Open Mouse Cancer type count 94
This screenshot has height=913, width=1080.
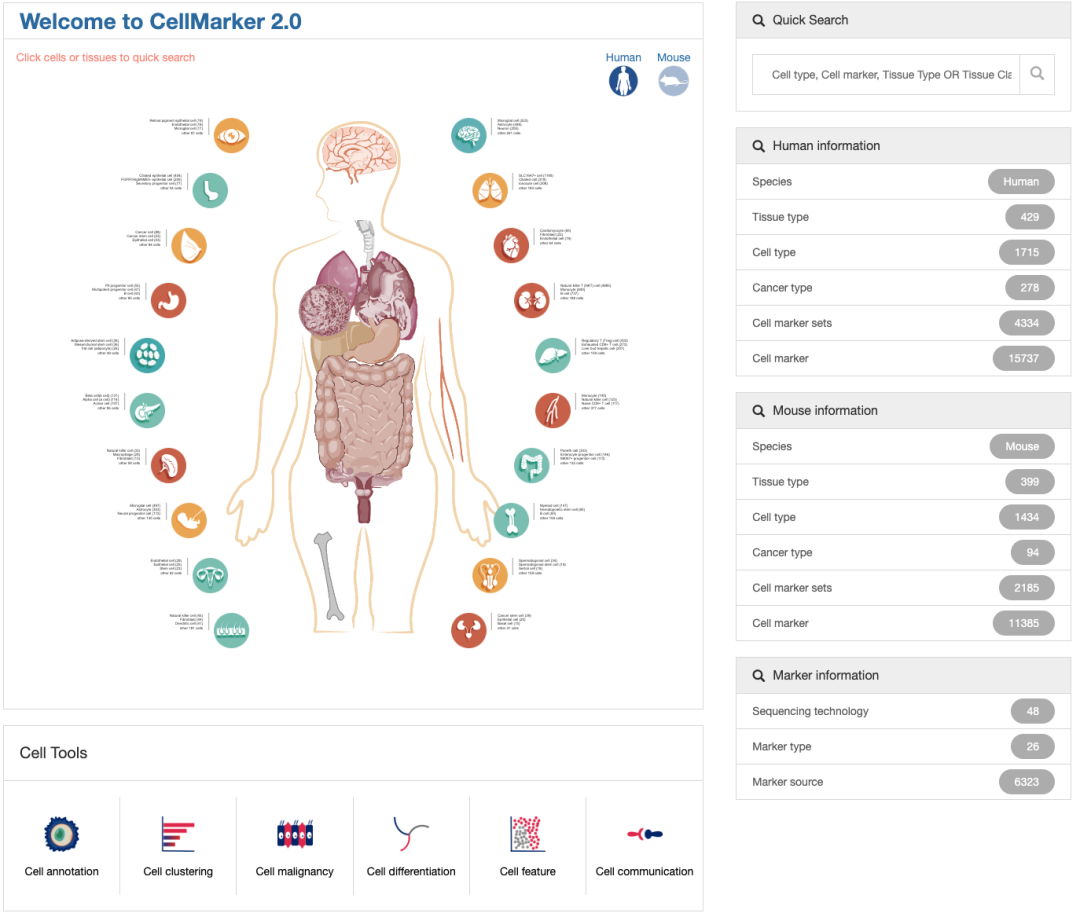(1032, 552)
